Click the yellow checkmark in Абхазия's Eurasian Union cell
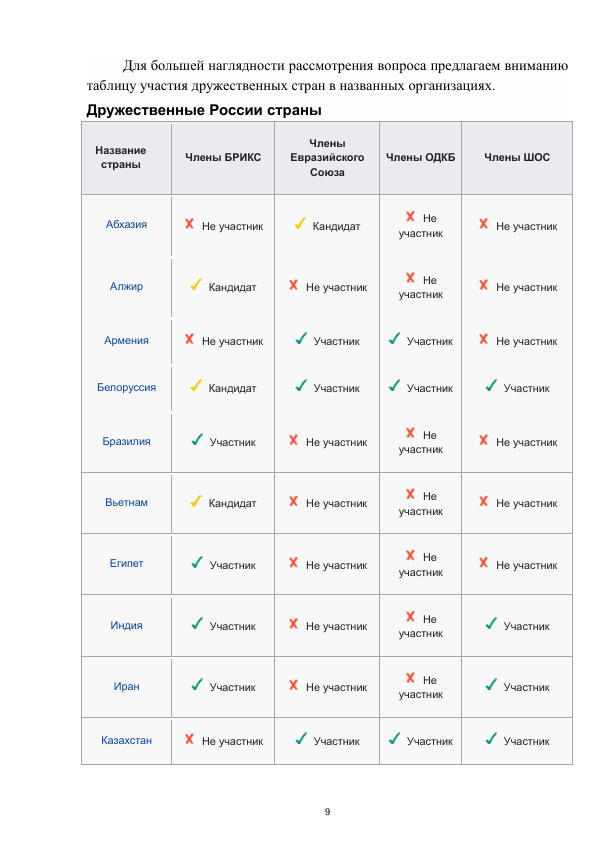Screen dimensions: 609x857 (x=299, y=225)
